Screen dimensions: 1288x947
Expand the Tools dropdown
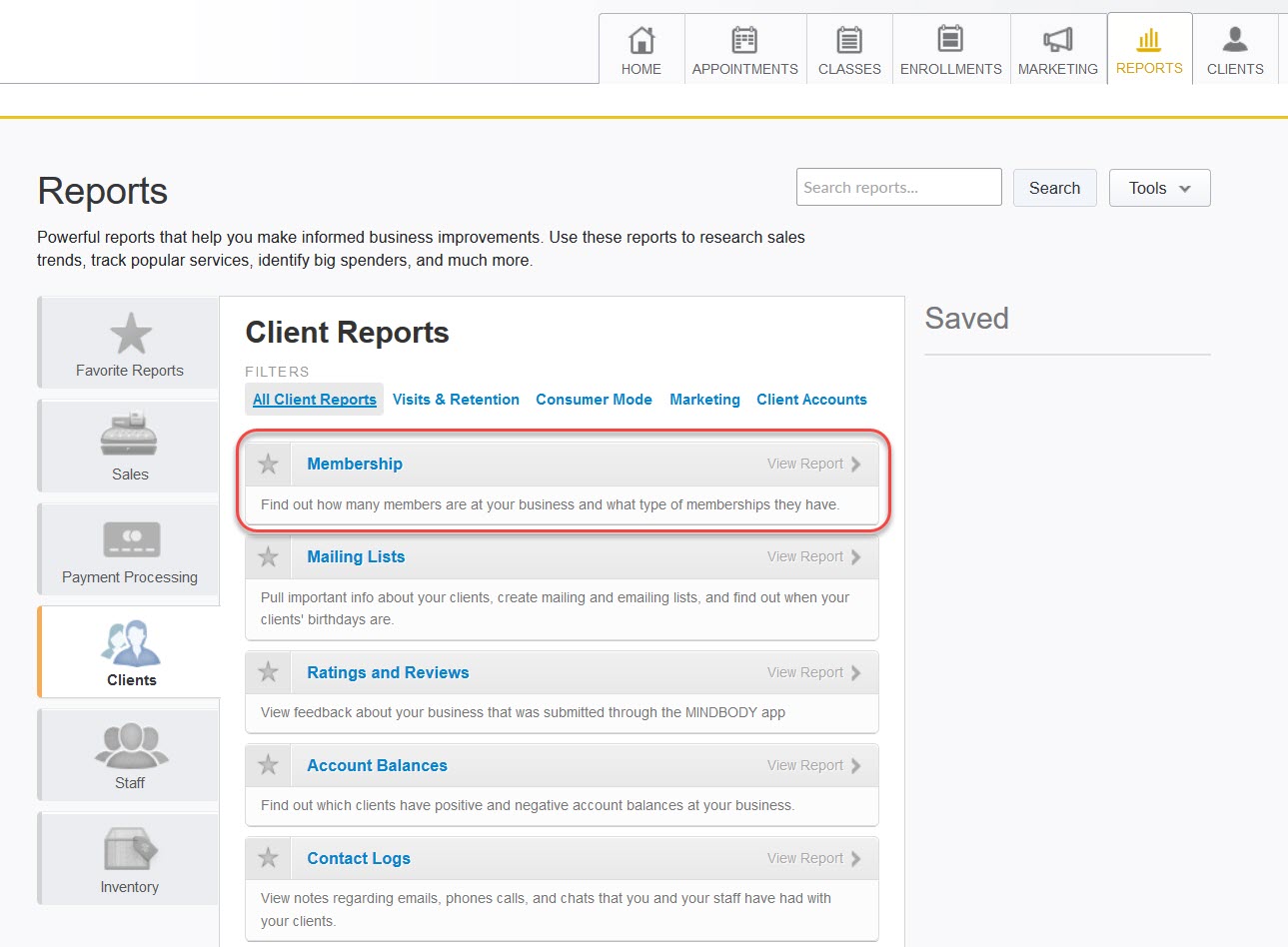coord(1159,188)
